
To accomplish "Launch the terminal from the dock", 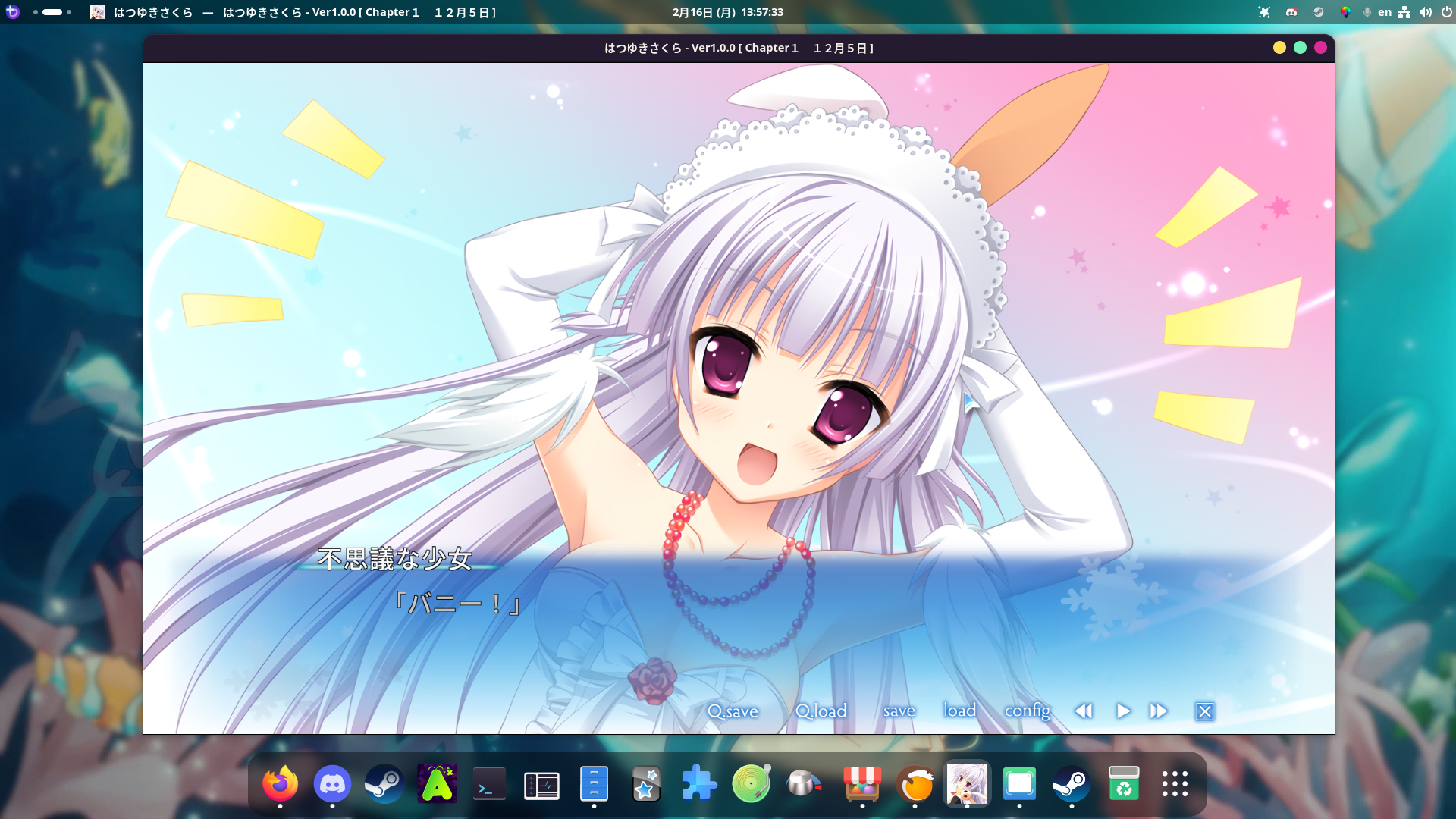I will tap(489, 784).
